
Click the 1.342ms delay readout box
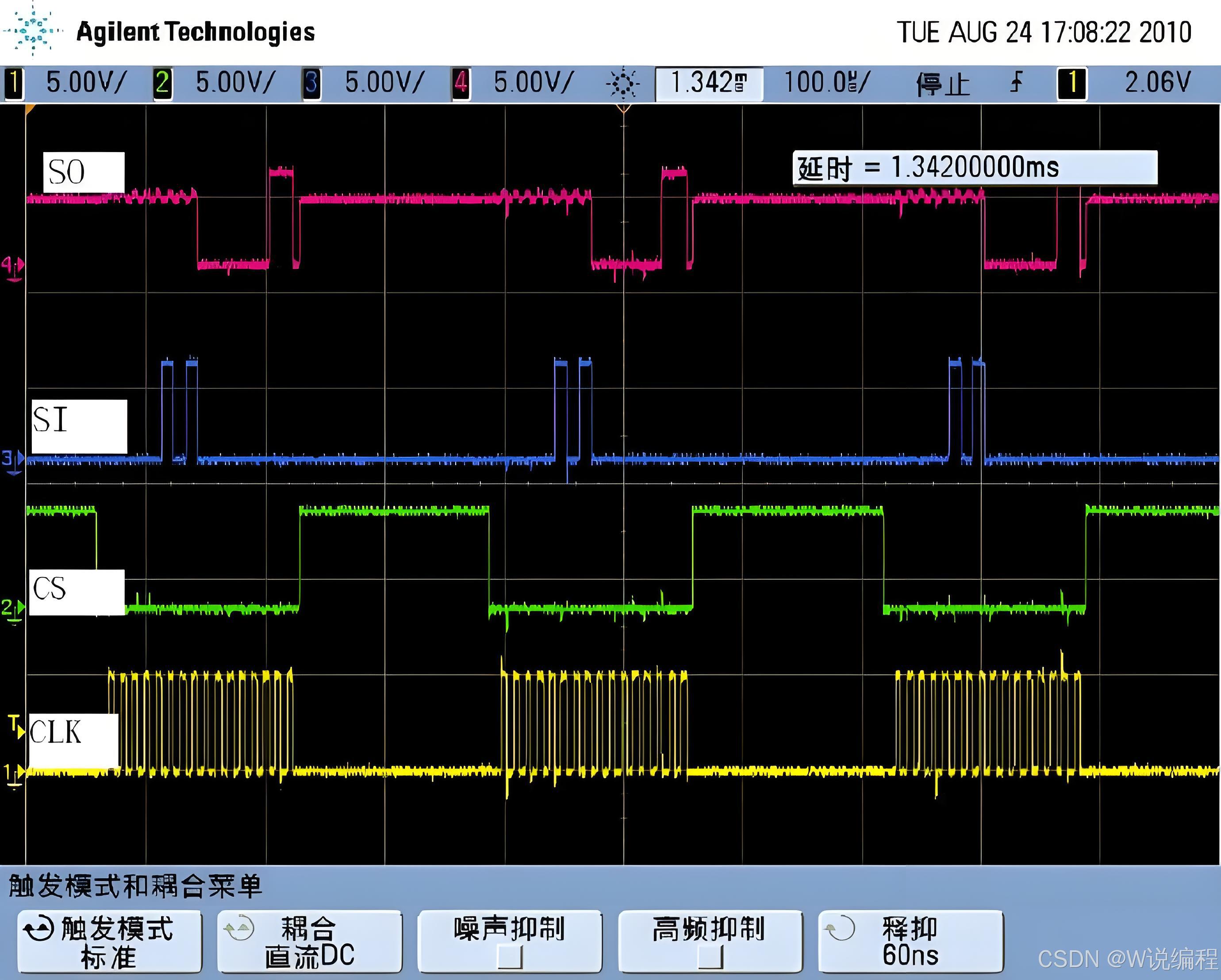click(709, 84)
